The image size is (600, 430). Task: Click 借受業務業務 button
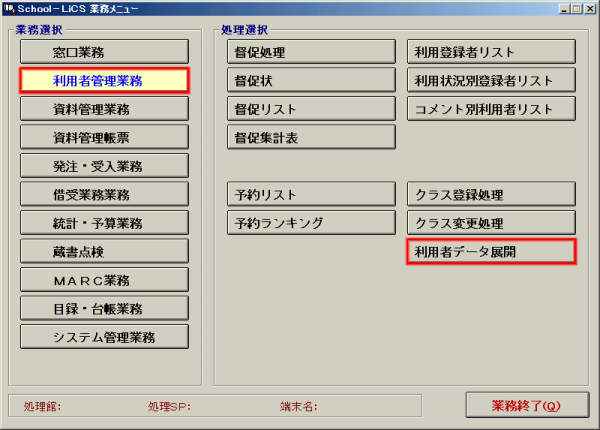(104, 194)
